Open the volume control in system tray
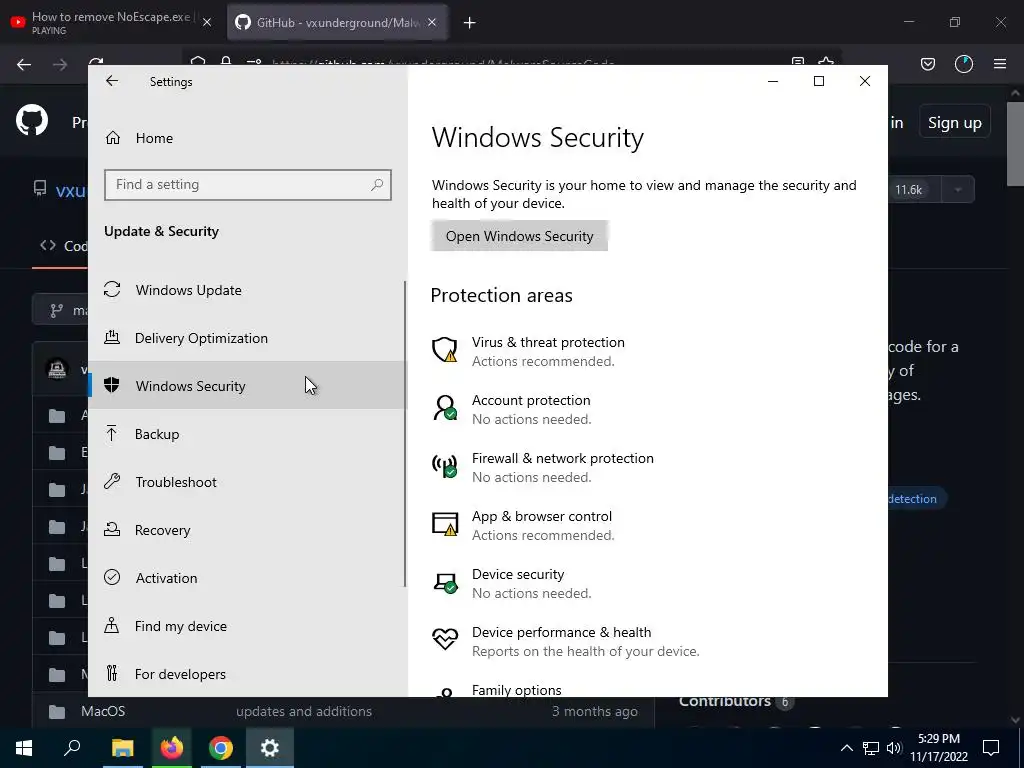 894,748
